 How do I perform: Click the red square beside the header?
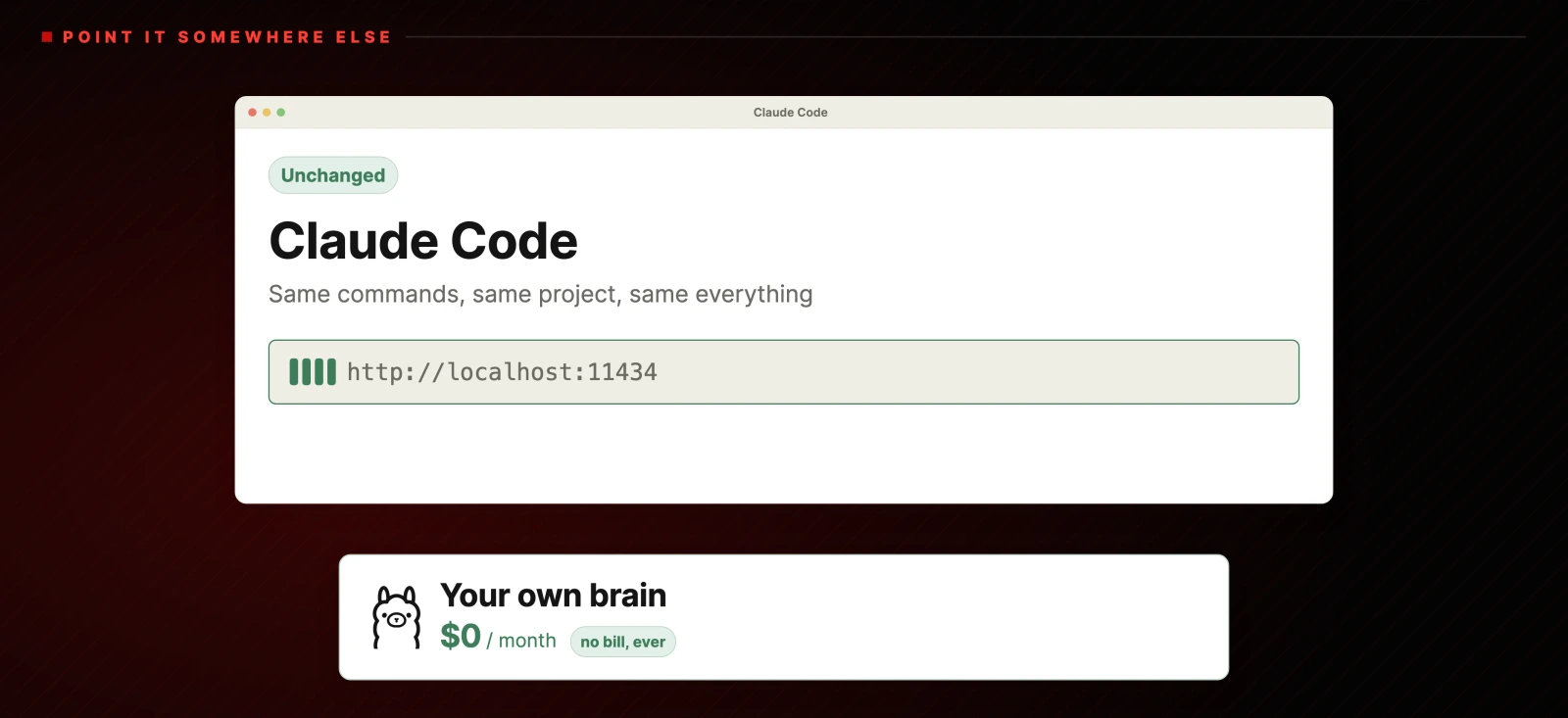point(47,37)
